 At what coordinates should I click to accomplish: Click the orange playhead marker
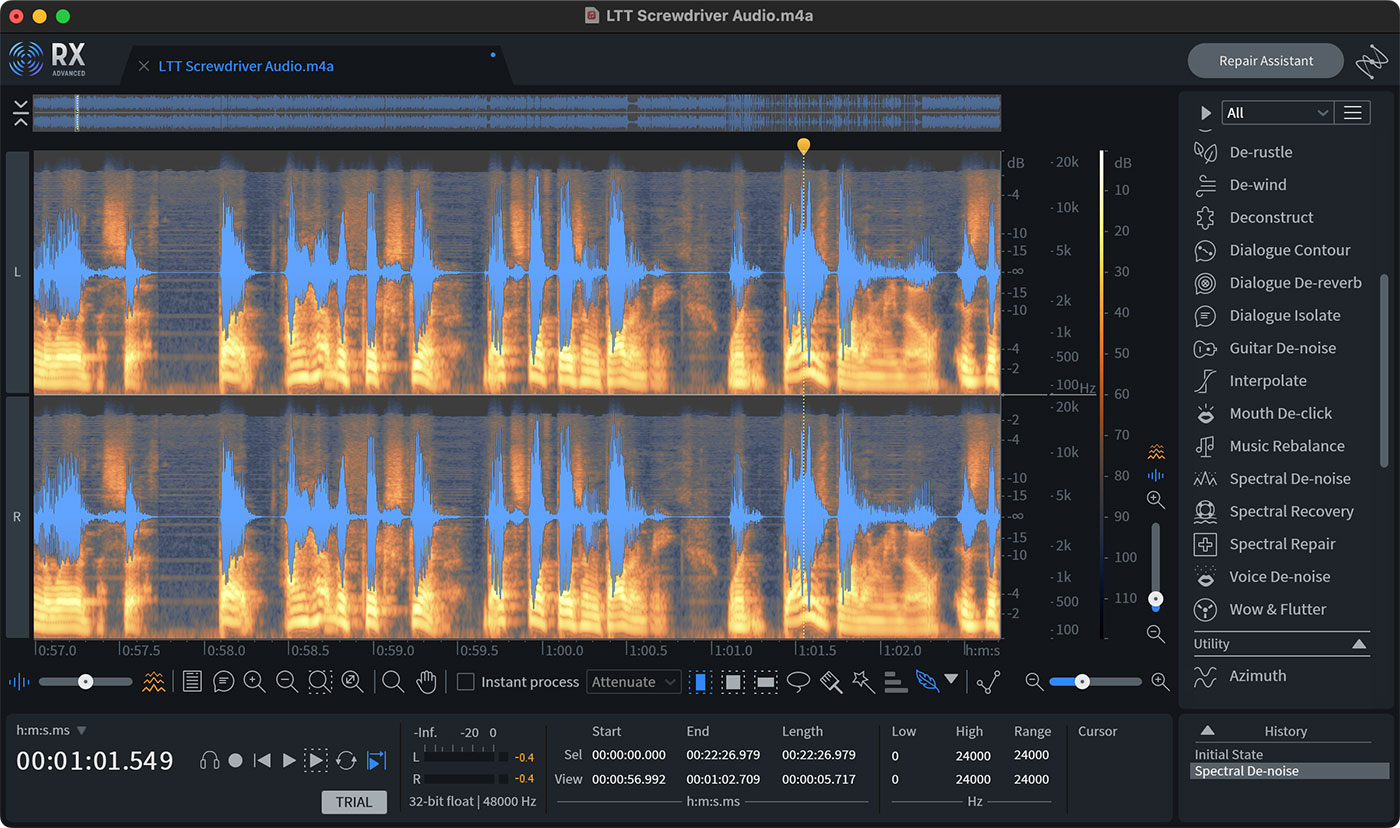click(x=803, y=147)
